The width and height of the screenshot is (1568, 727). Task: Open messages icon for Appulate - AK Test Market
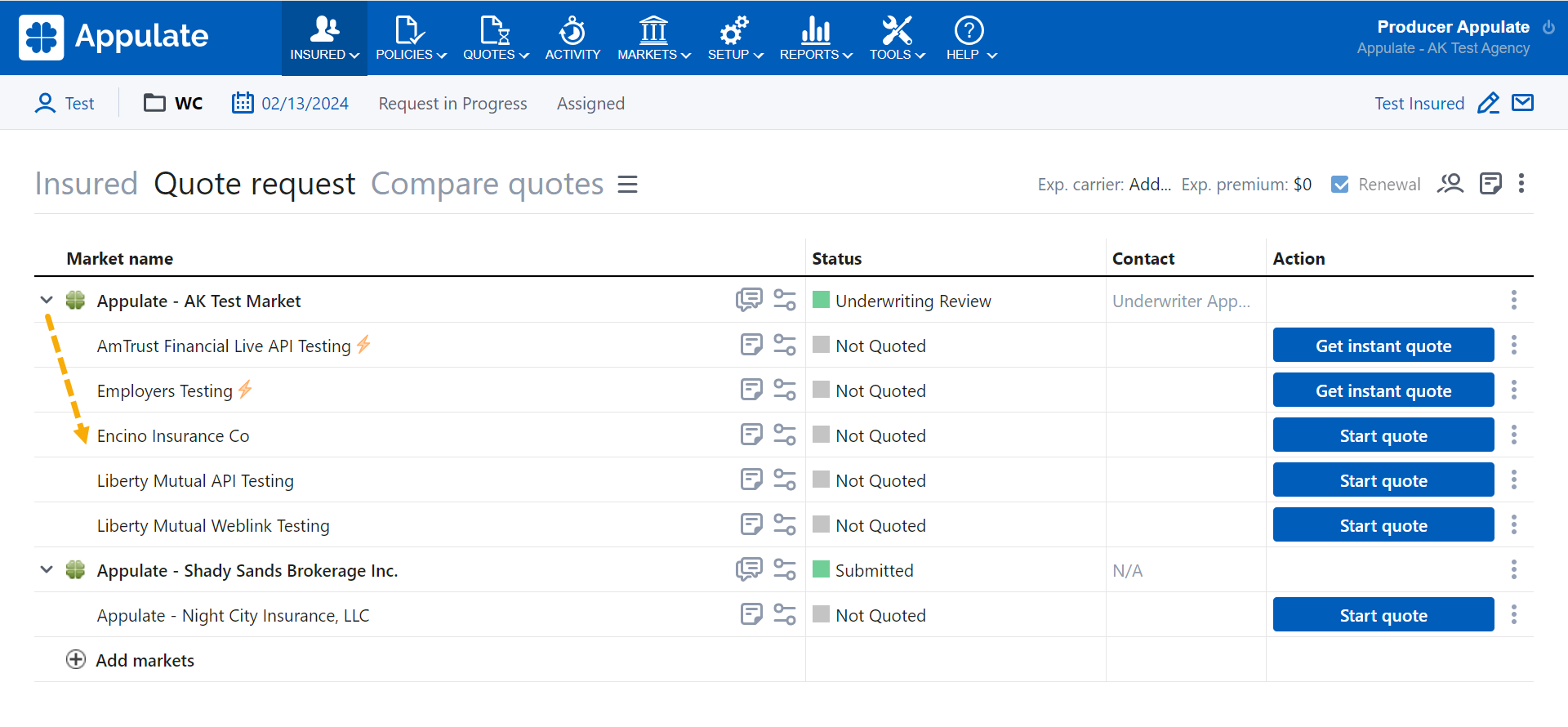748,300
